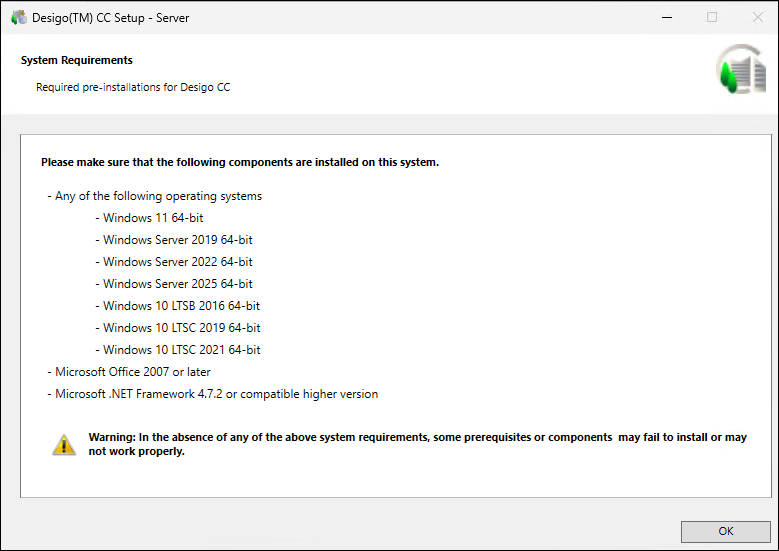Image resolution: width=779 pixels, height=551 pixels.
Task: Click the Desigo CC building logo in header
Action: 740,71
